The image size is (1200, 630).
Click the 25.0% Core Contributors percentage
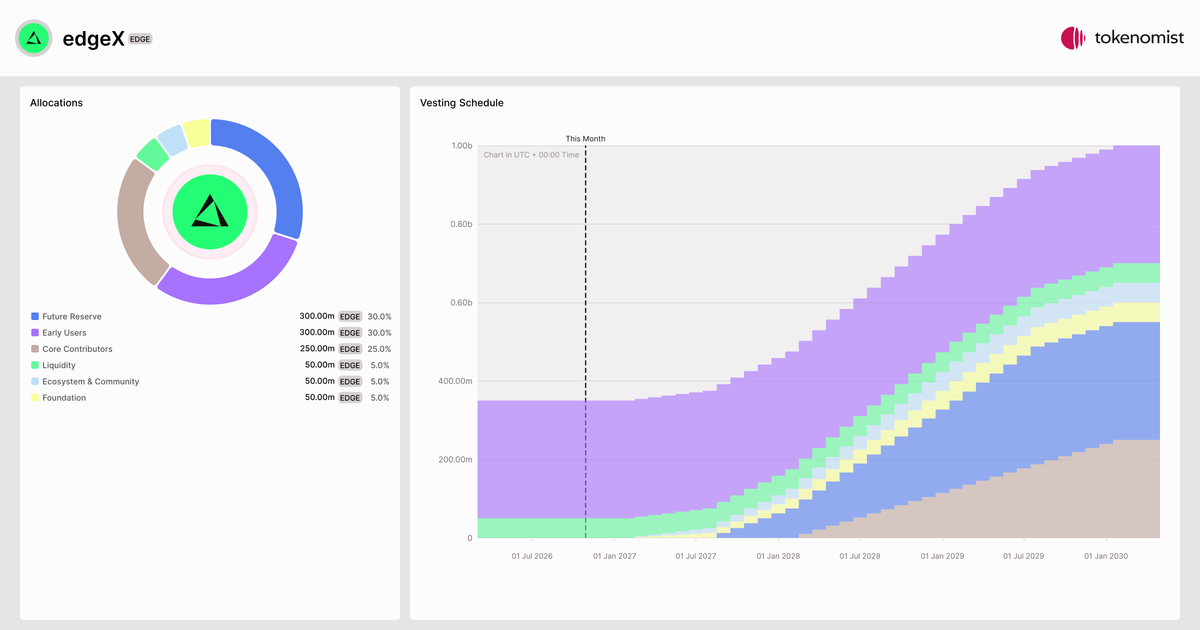pyautogui.click(x=380, y=349)
